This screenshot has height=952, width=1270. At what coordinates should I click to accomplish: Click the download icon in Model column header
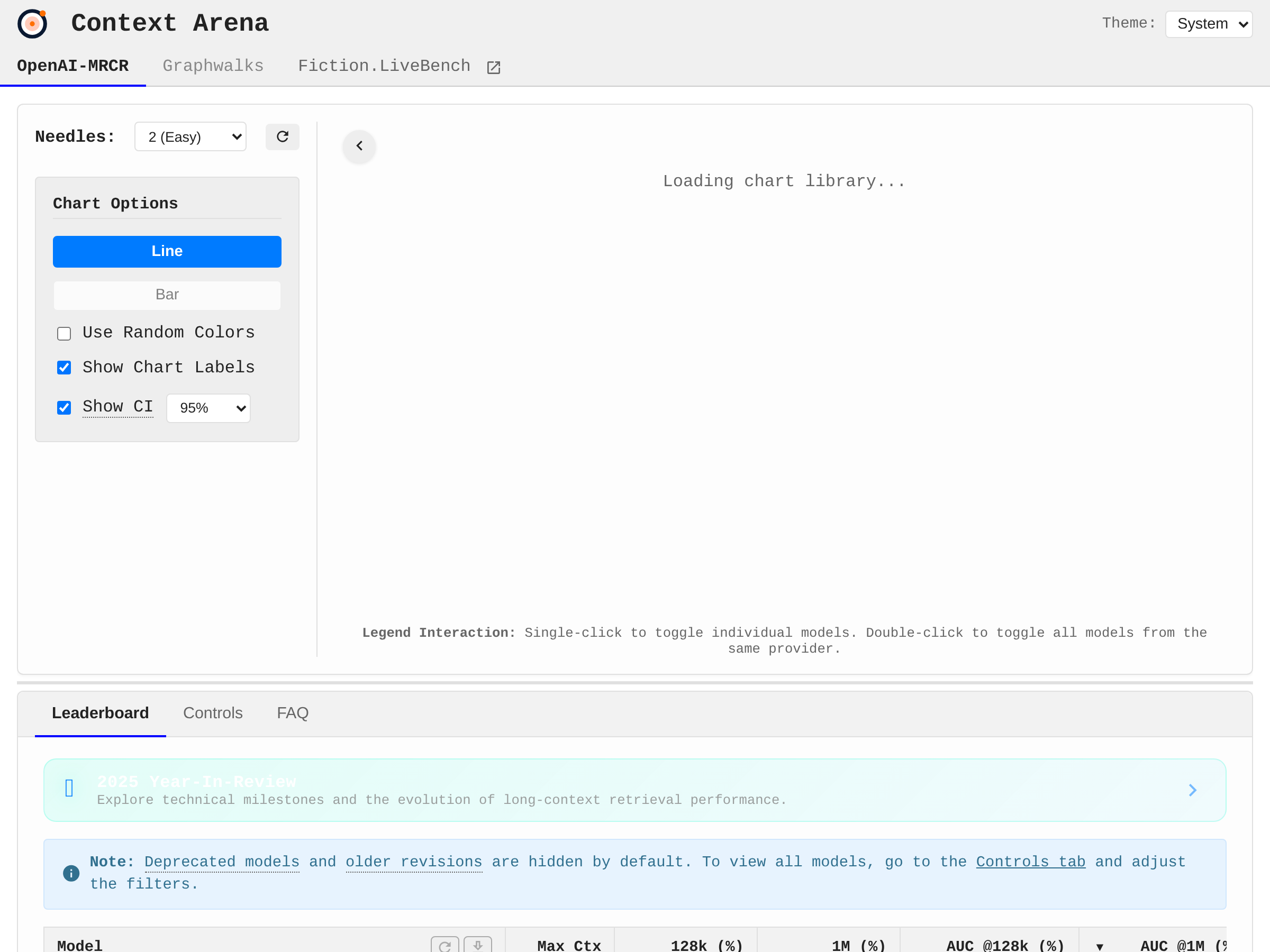point(477,945)
